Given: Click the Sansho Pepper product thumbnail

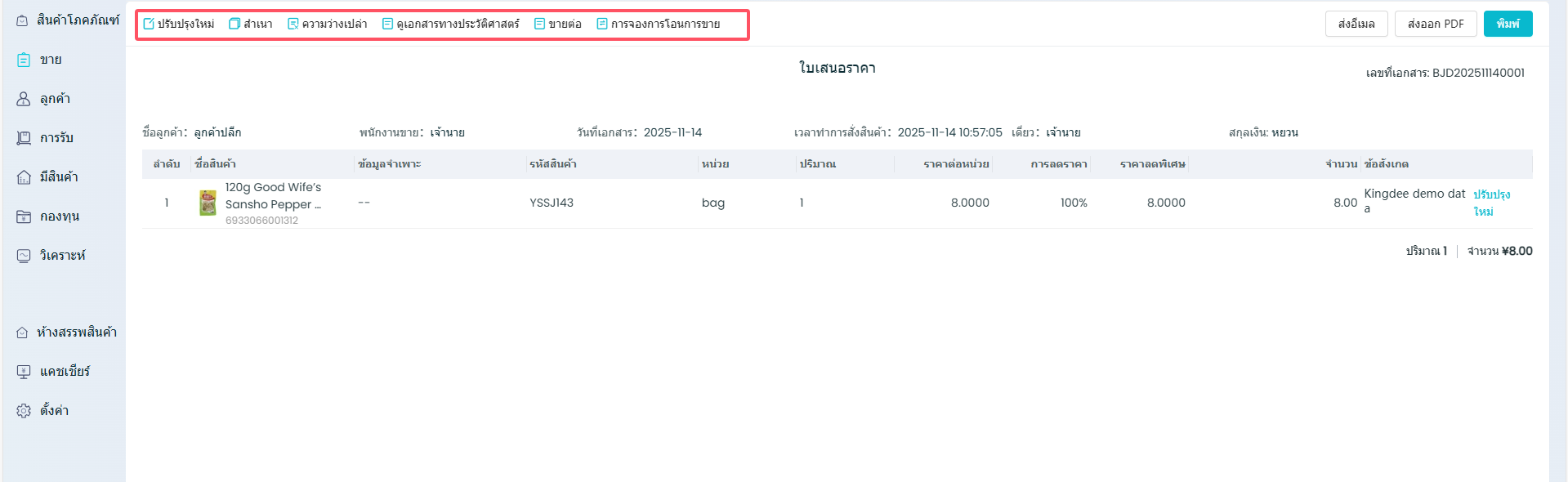Looking at the screenshot, I should 208,203.
